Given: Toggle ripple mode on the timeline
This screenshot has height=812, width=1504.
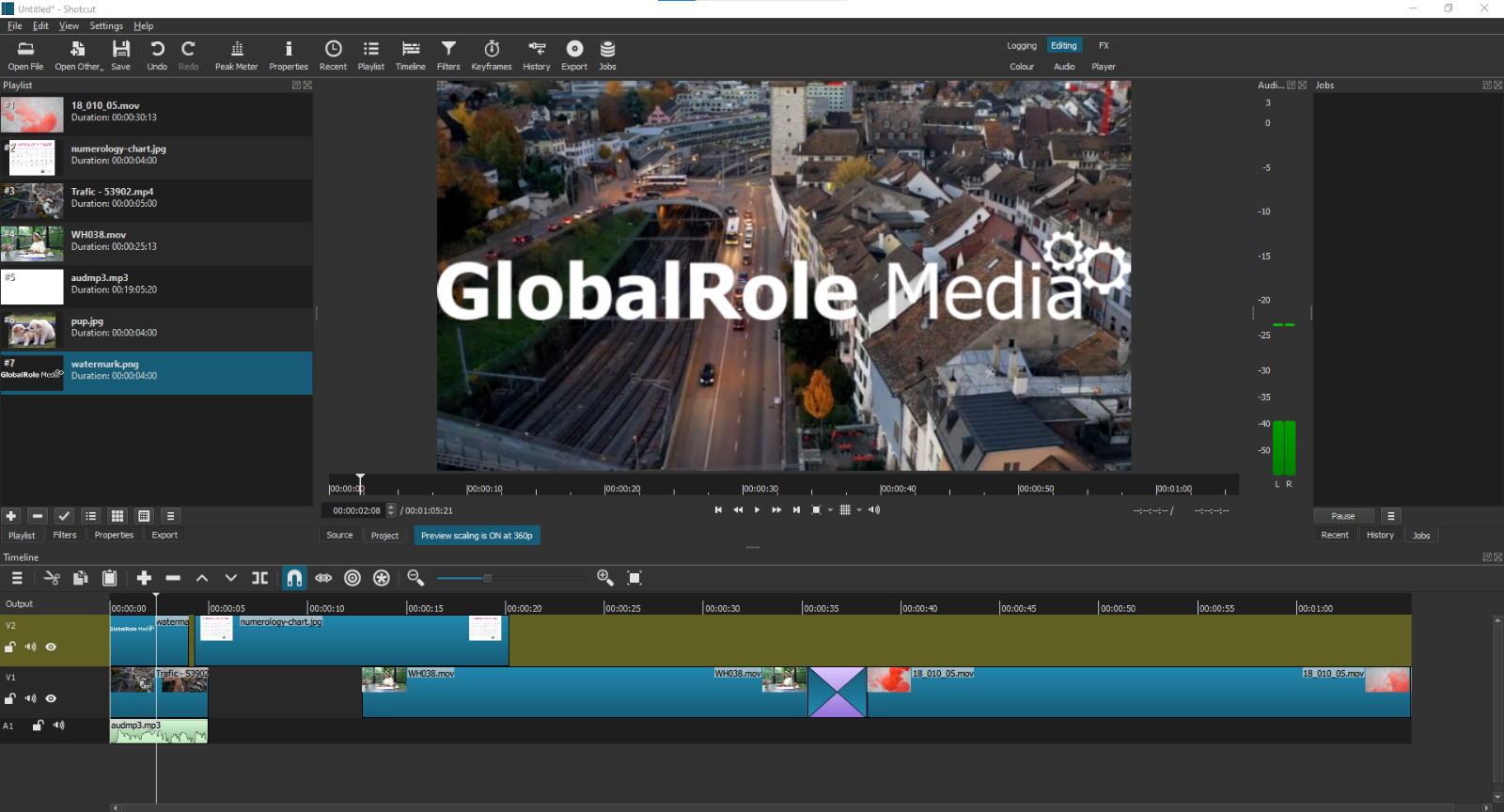Looking at the screenshot, I should pyautogui.click(x=352, y=578).
